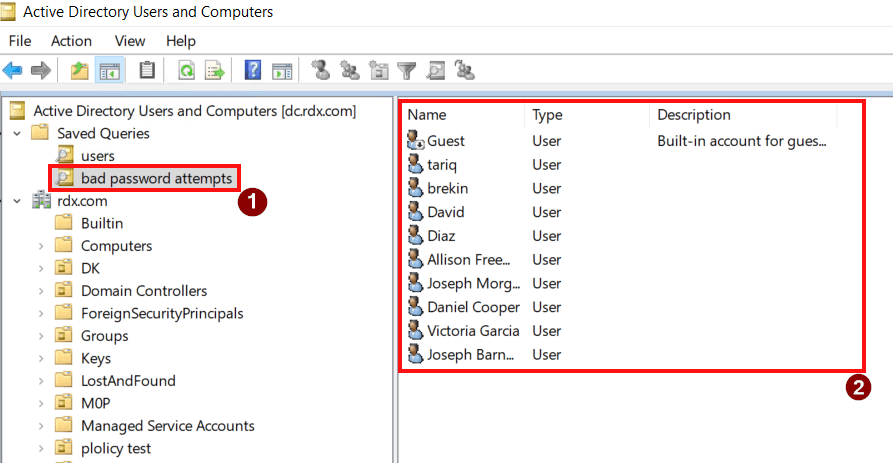Image resolution: width=893 pixels, height=463 pixels.
Task: Click the Find objects toolbar icon
Action: [x=436, y=70]
